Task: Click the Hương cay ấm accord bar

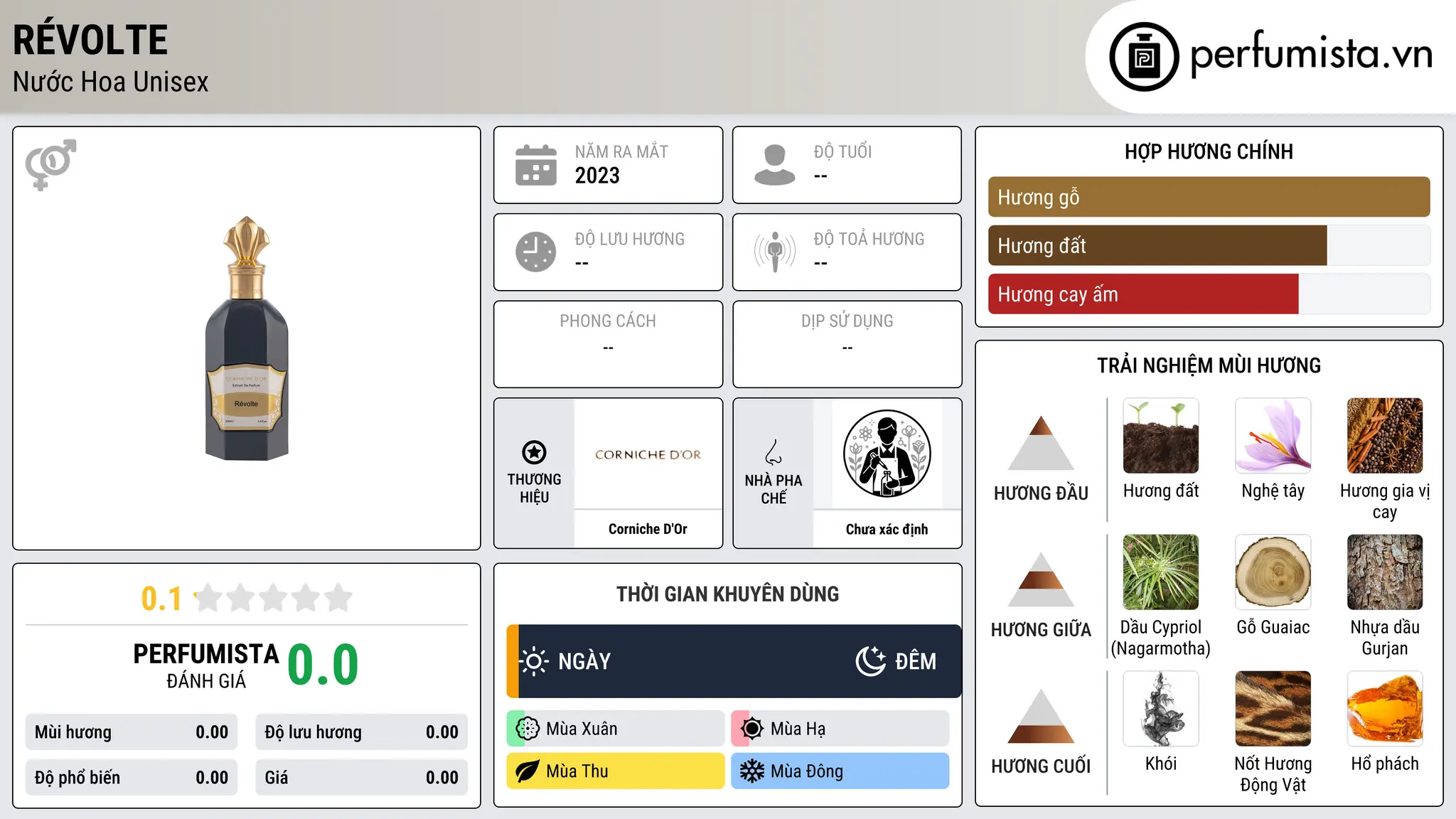Action: 1209,294
